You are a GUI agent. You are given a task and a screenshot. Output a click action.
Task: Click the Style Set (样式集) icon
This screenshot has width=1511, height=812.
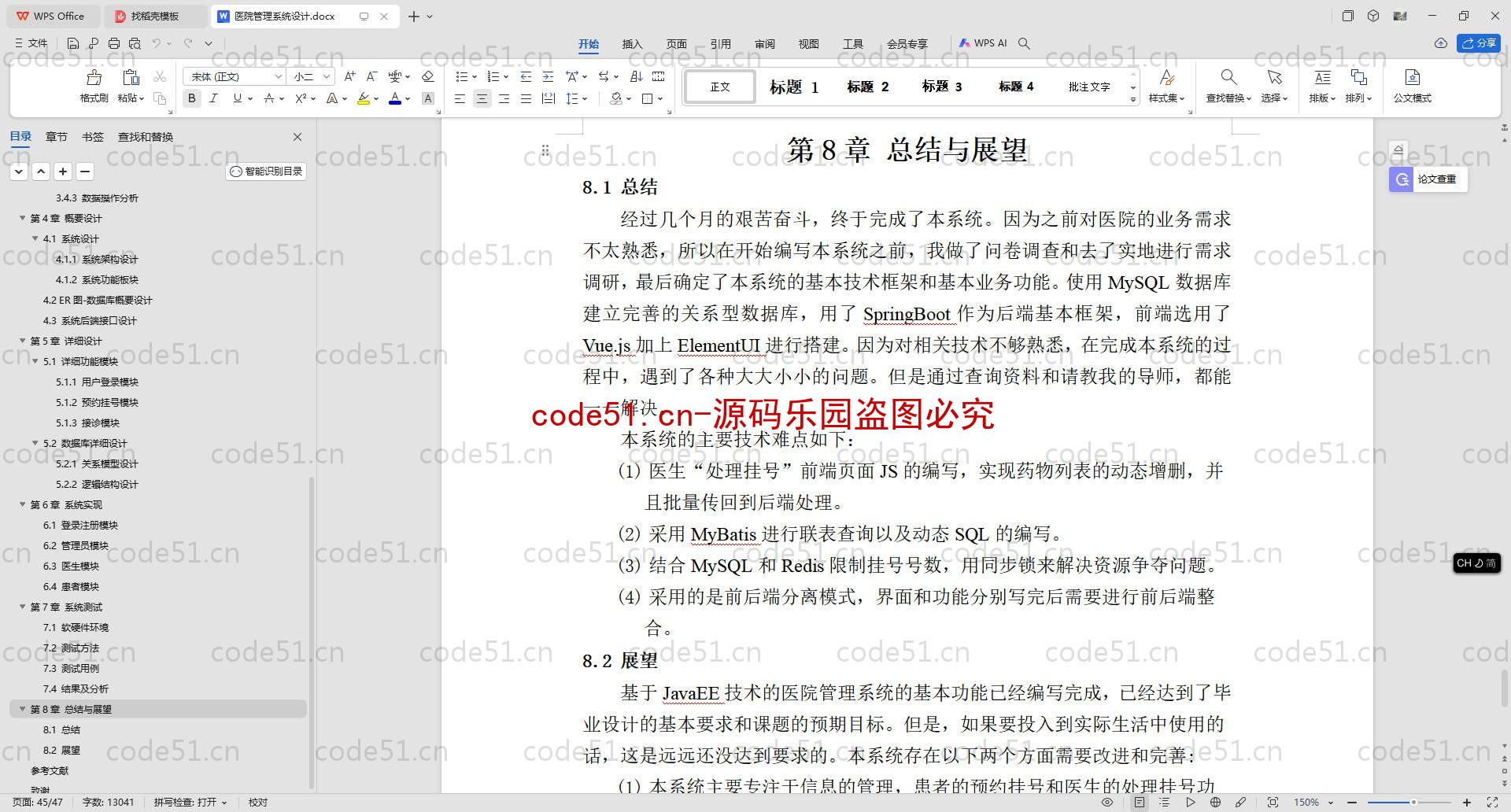tap(1166, 77)
